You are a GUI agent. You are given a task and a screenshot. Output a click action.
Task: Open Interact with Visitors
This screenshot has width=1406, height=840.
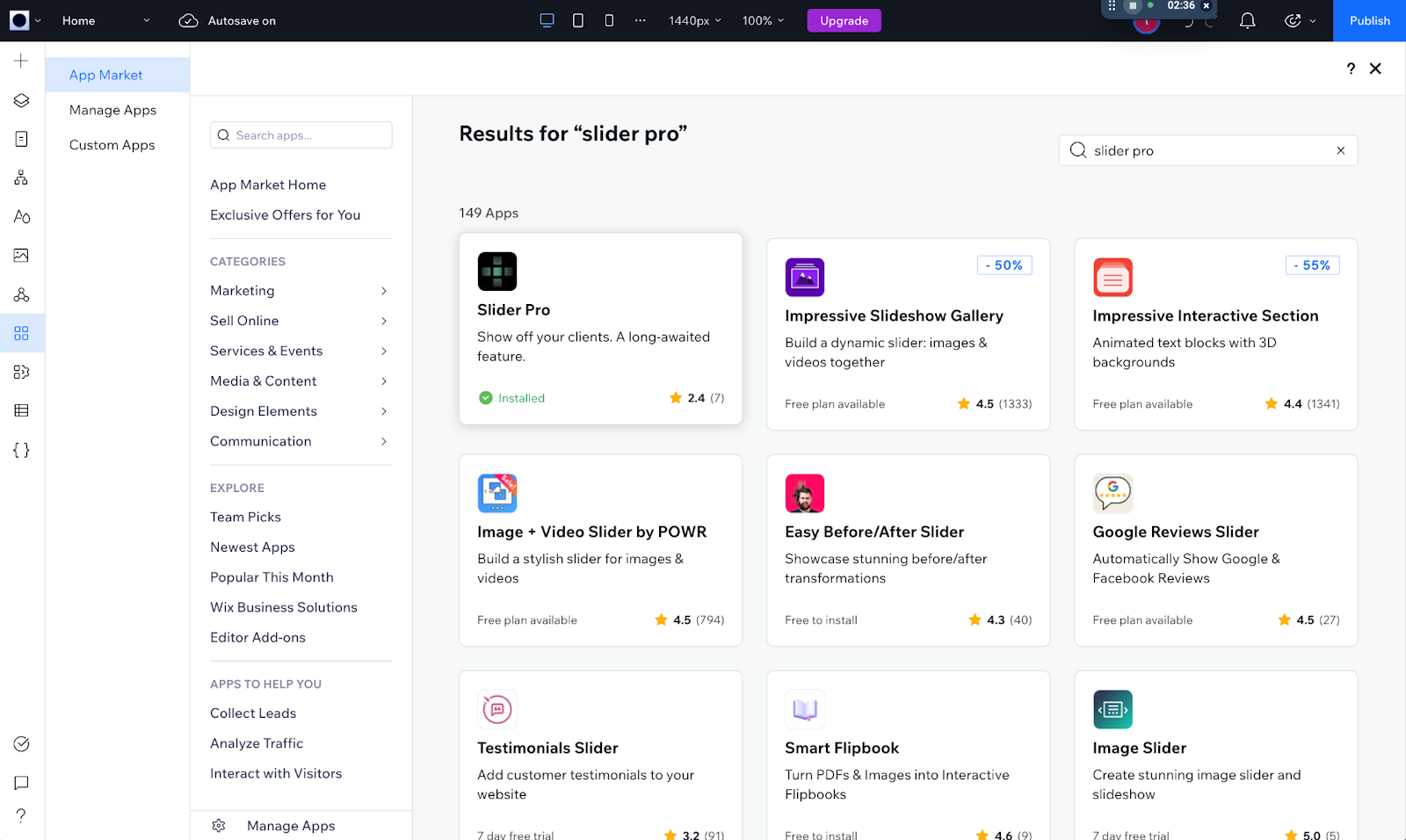tap(276, 773)
